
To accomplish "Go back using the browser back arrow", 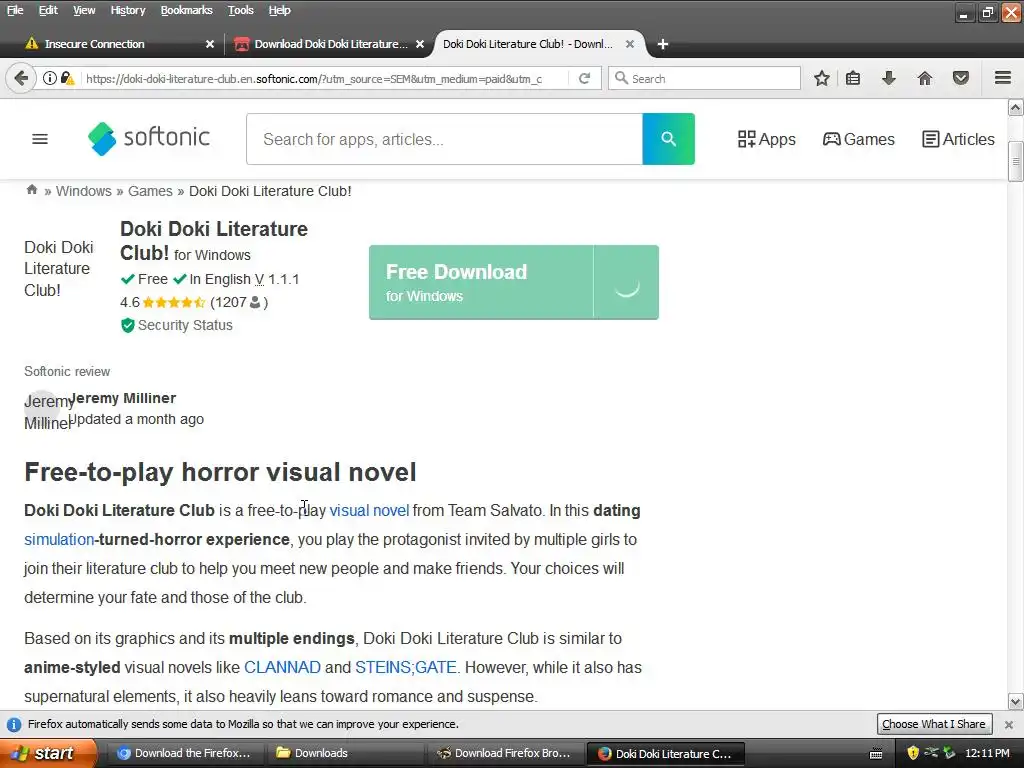I will pos(21,78).
